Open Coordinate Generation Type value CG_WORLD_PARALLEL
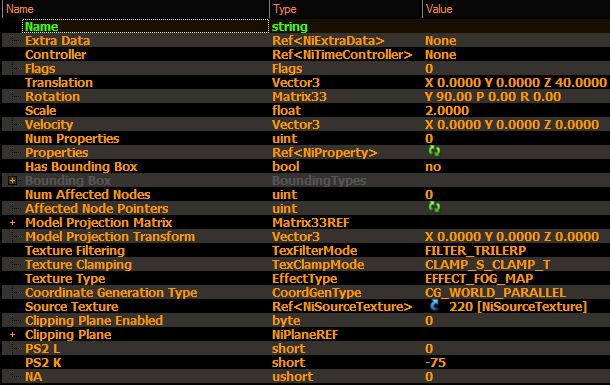The height and width of the screenshot is (385, 610). point(495,292)
